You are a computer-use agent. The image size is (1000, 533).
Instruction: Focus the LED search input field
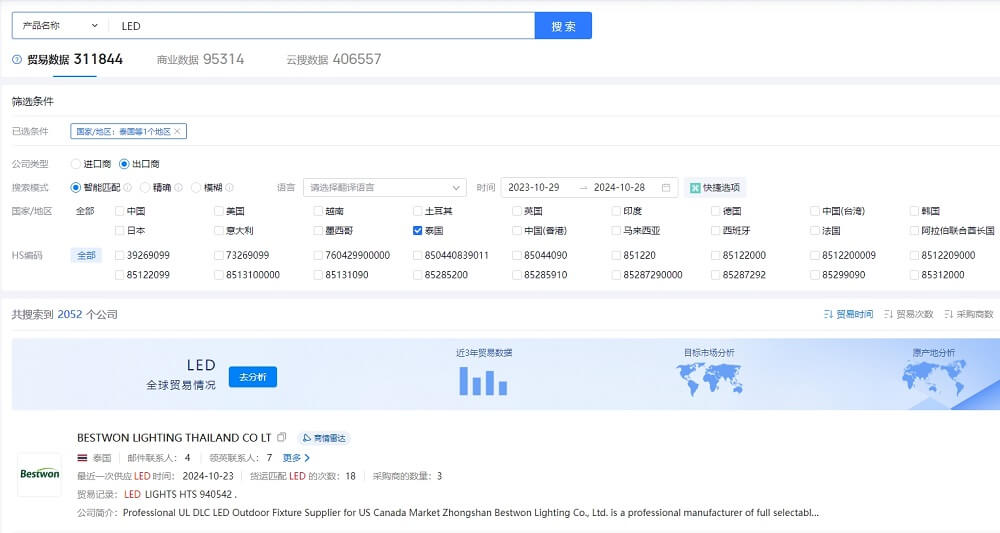tap(321, 26)
